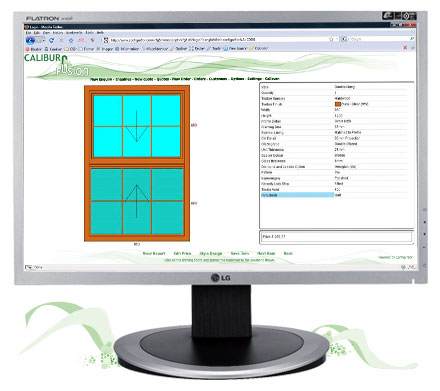Select the bottom sash with the up arrow

(x=137, y=201)
